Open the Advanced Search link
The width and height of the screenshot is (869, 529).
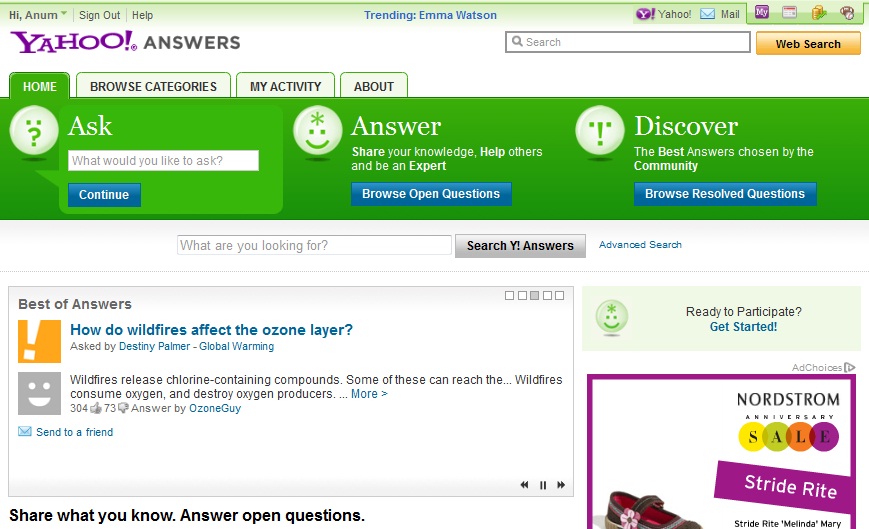point(640,245)
